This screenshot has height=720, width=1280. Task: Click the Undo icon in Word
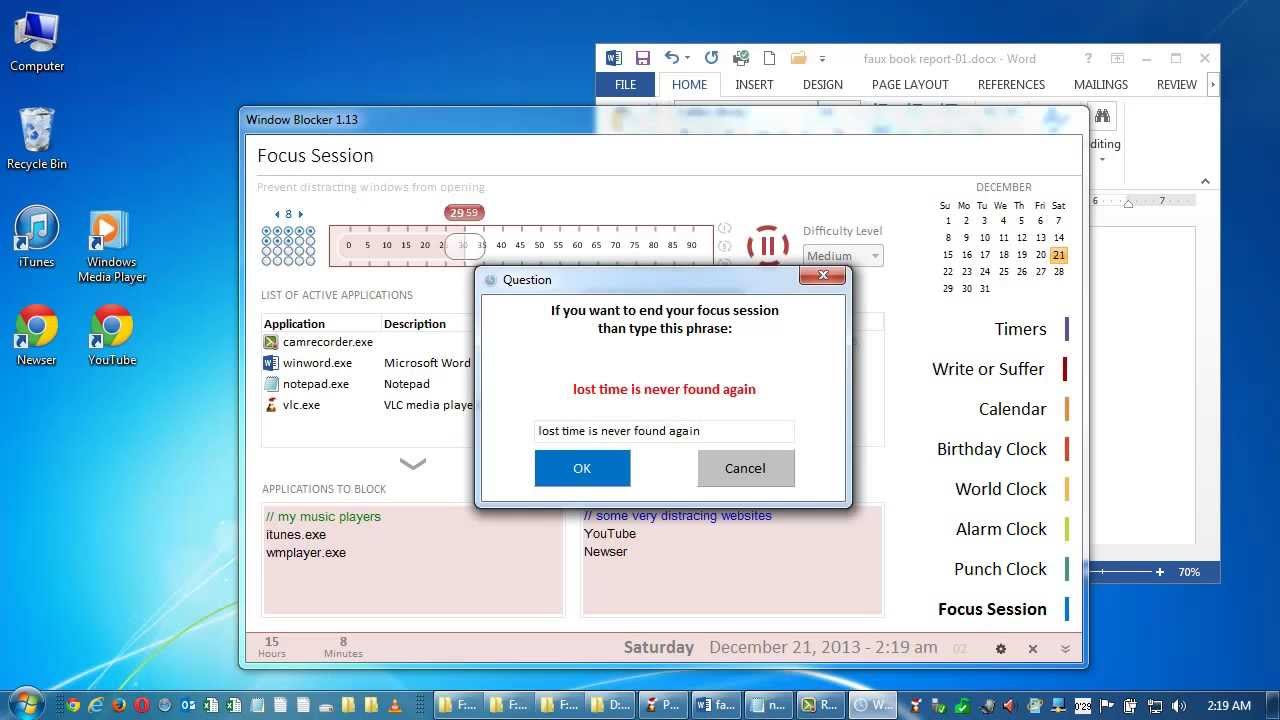pyautogui.click(x=672, y=59)
